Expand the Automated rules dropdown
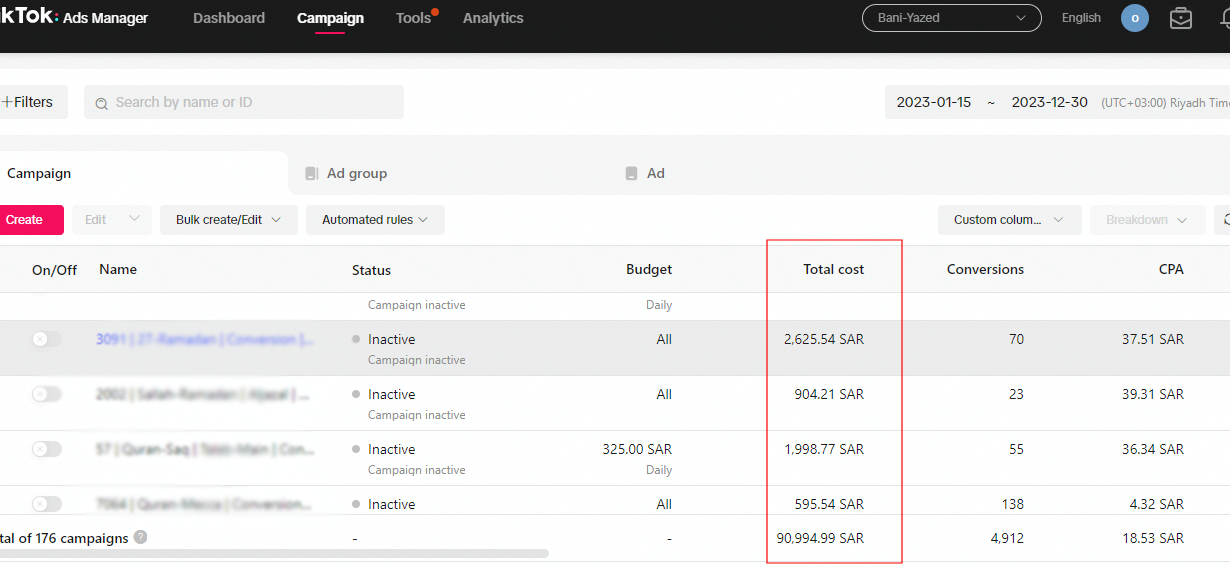The width and height of the screenshot is (1230, 569). (375, 220)
